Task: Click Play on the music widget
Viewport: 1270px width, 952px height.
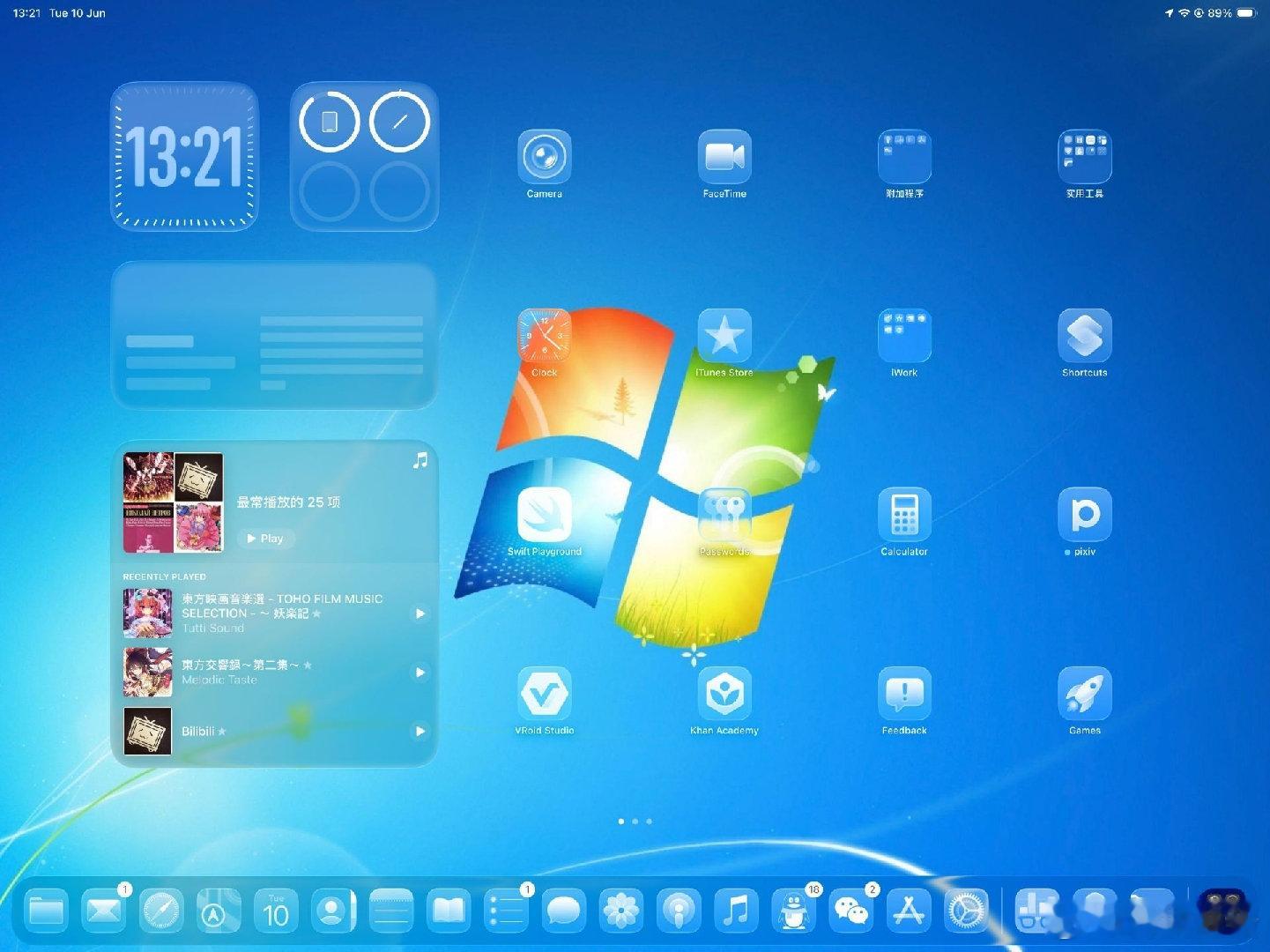Action: [265, 539]
